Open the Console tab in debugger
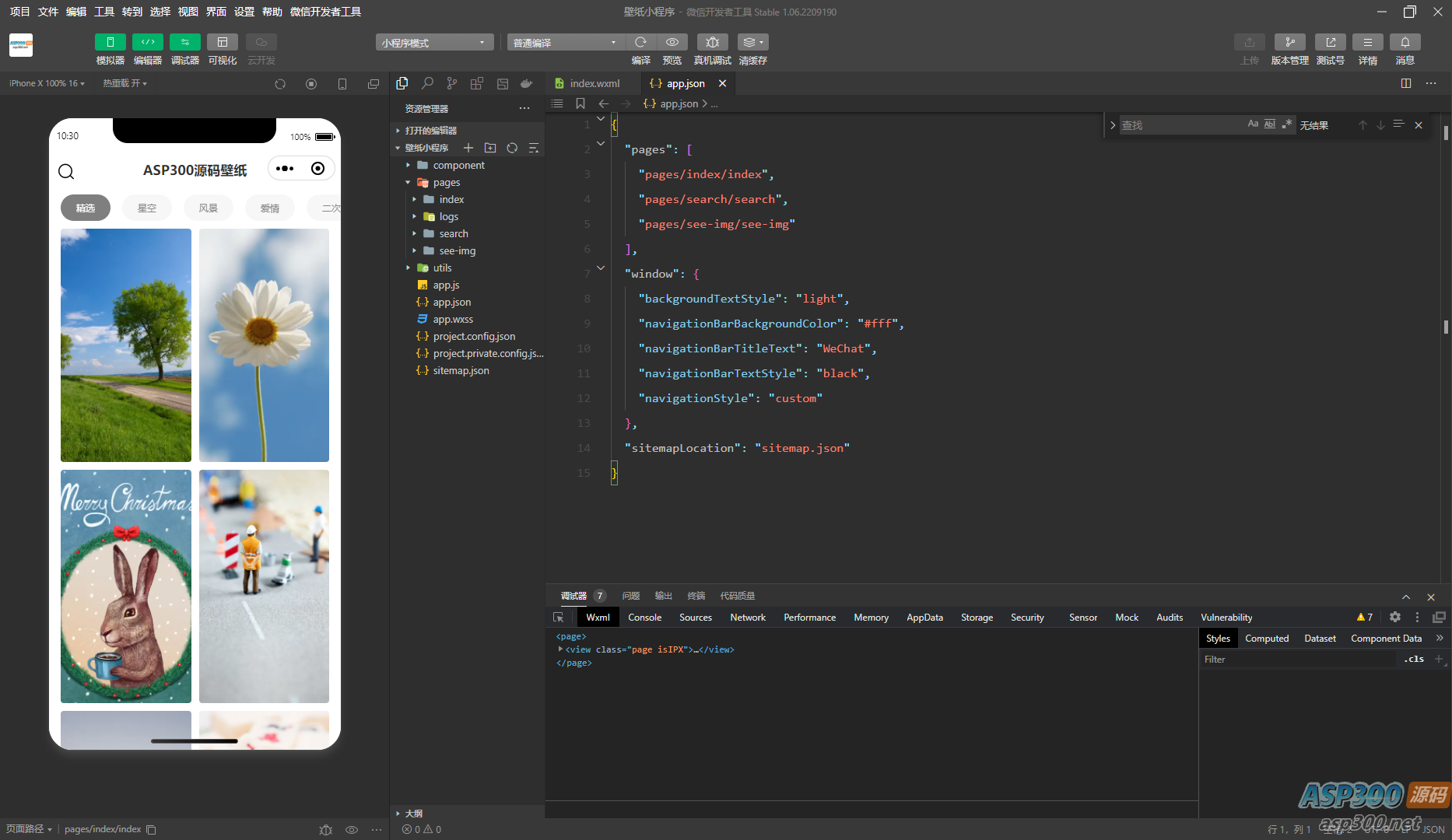 [644, 617]
